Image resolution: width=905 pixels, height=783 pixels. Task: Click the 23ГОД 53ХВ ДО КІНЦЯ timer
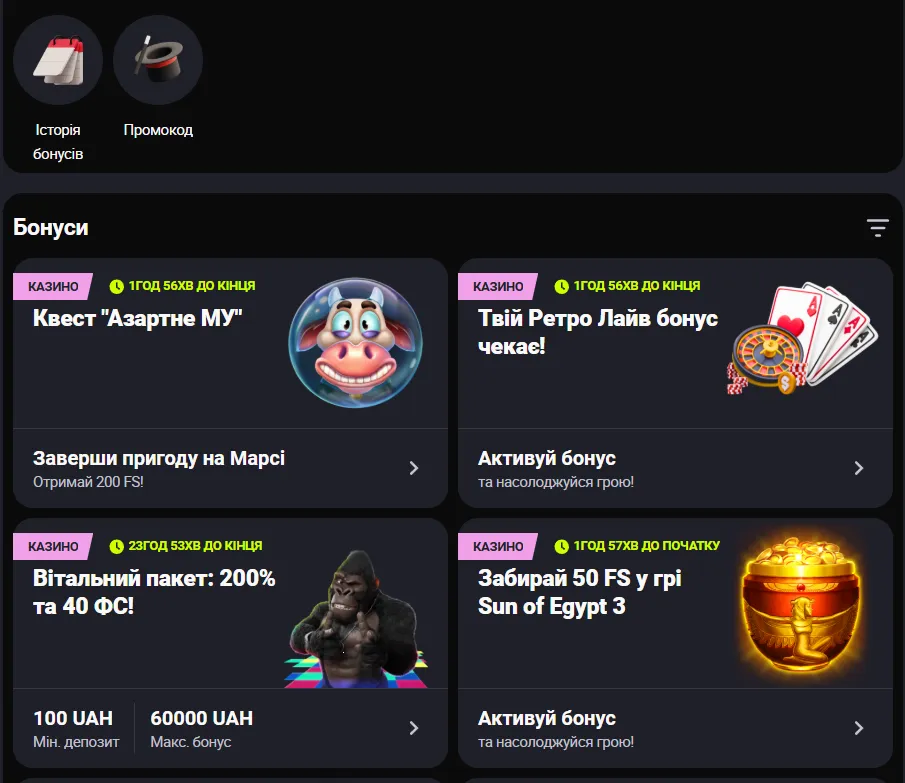[186, 546]
